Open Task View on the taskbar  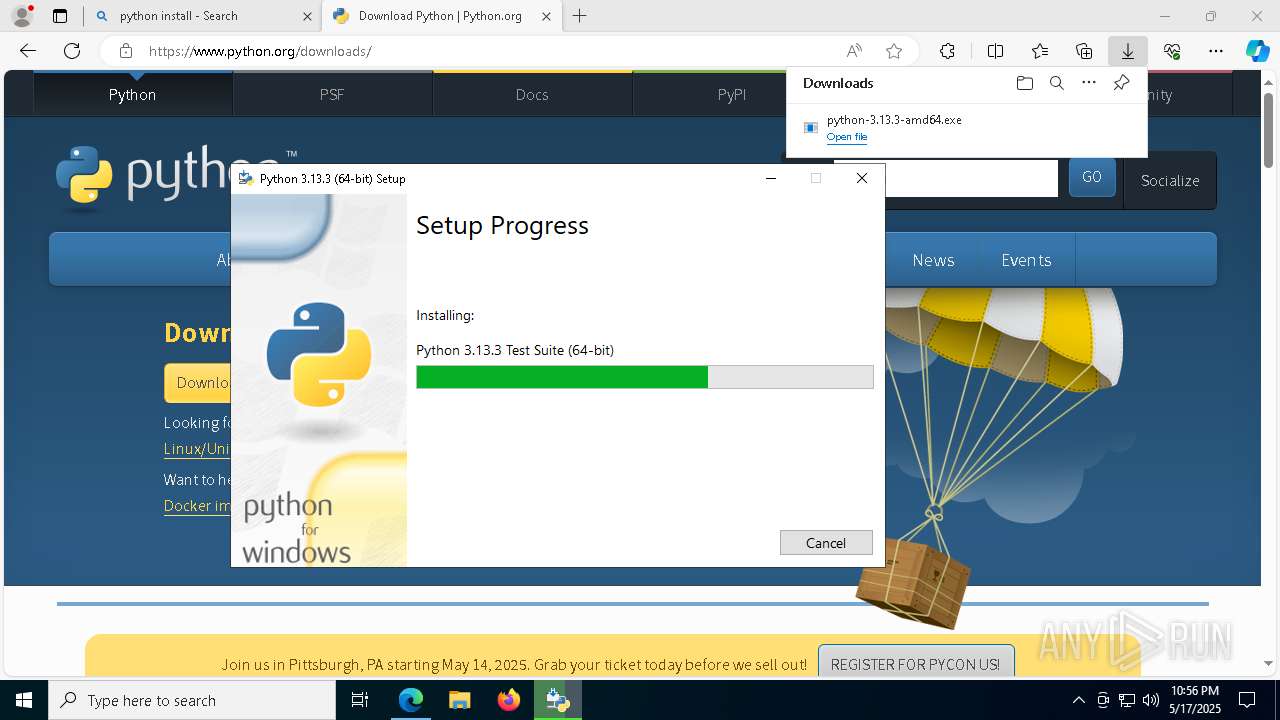pos(360,700)
